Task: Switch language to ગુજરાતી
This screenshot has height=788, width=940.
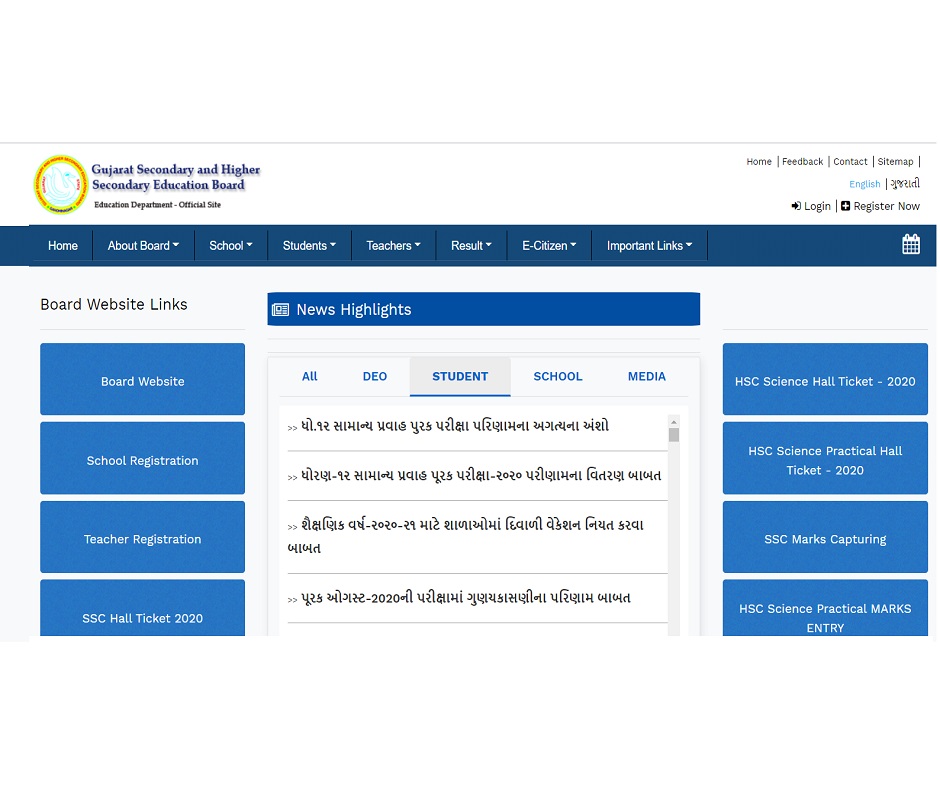Action: point(905,184)
